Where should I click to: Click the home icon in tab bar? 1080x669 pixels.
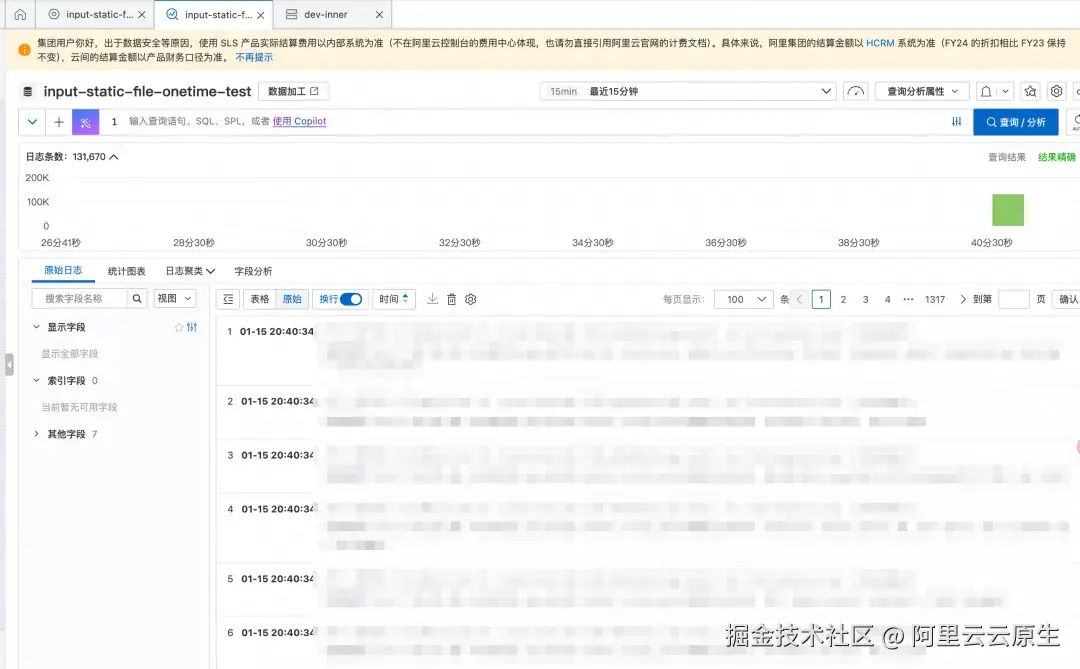coord(19,15)
